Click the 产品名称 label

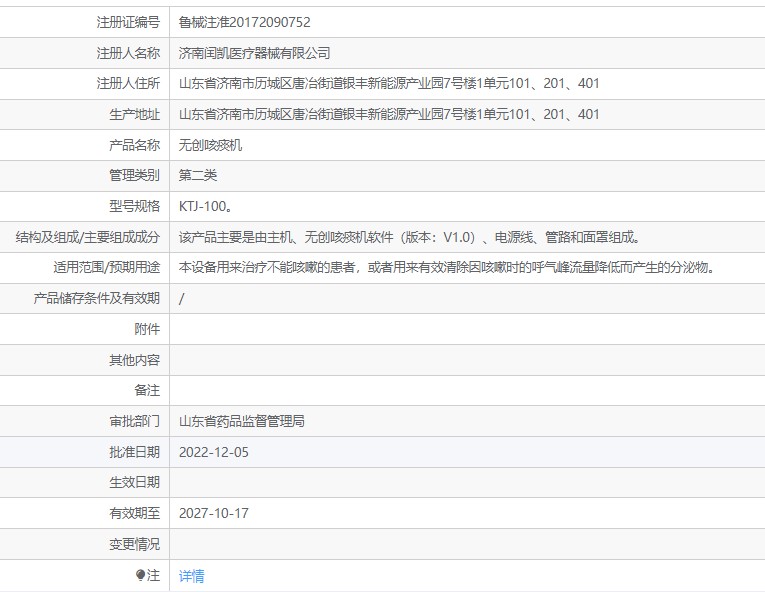[135, 145]
